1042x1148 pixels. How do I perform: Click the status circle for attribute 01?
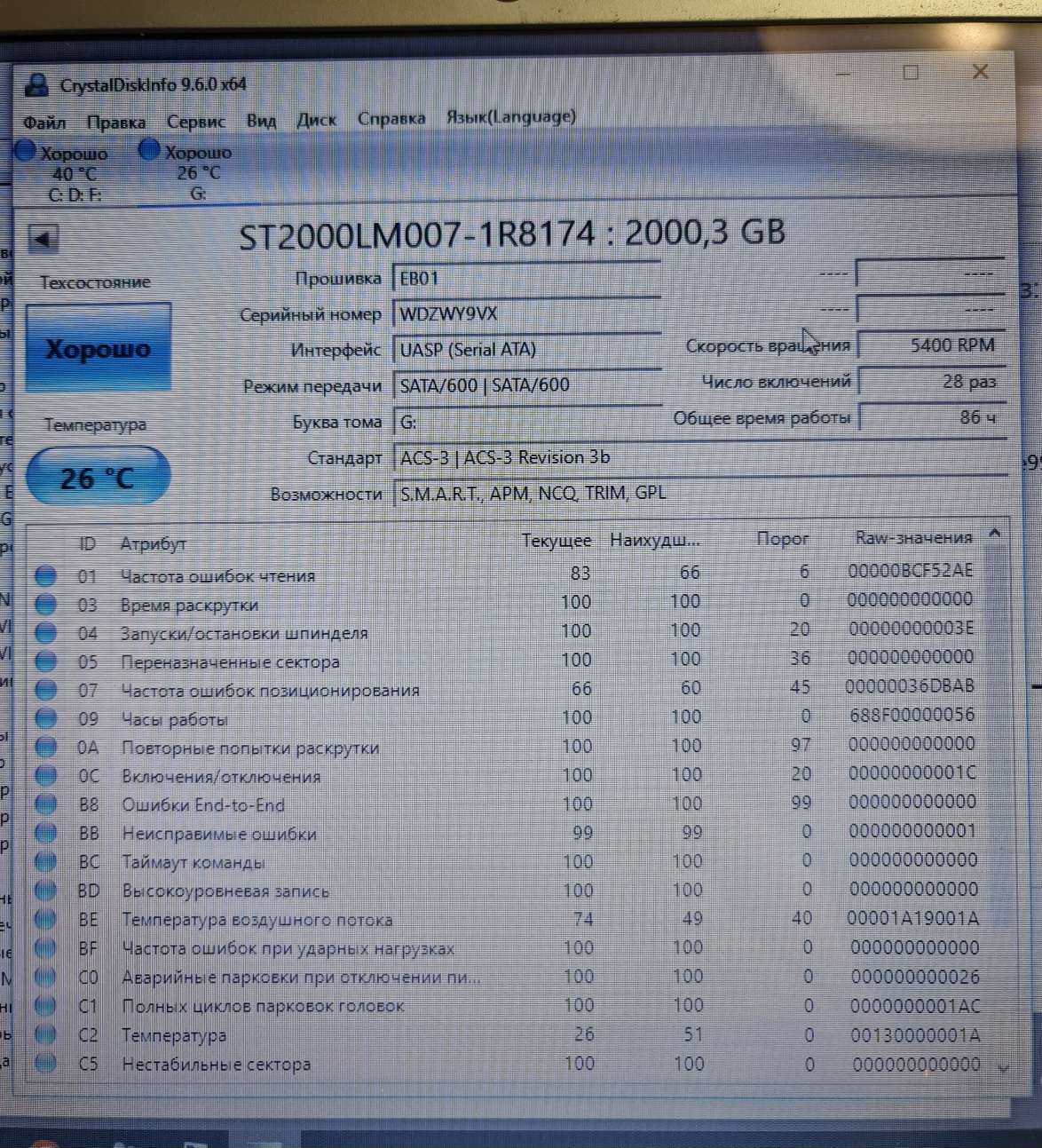click(x=45, y=575)
